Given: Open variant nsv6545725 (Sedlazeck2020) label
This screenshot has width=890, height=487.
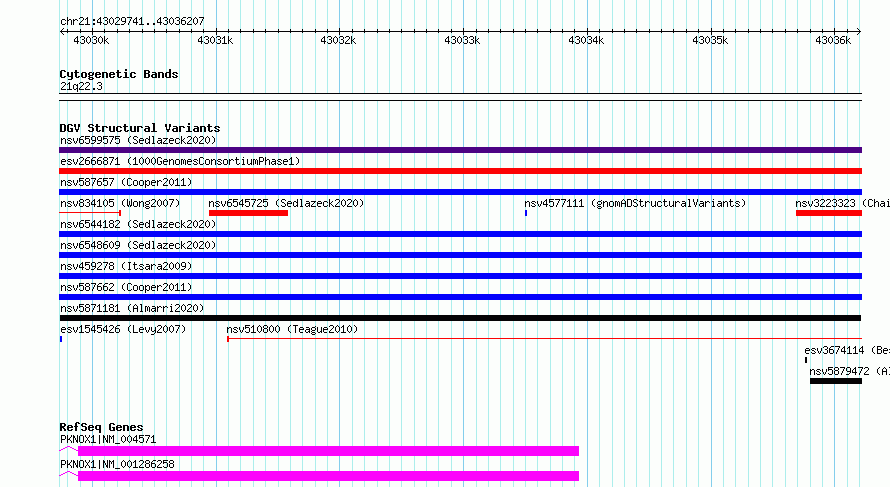Looking at the screenshot, I should [x=286, y=203].
